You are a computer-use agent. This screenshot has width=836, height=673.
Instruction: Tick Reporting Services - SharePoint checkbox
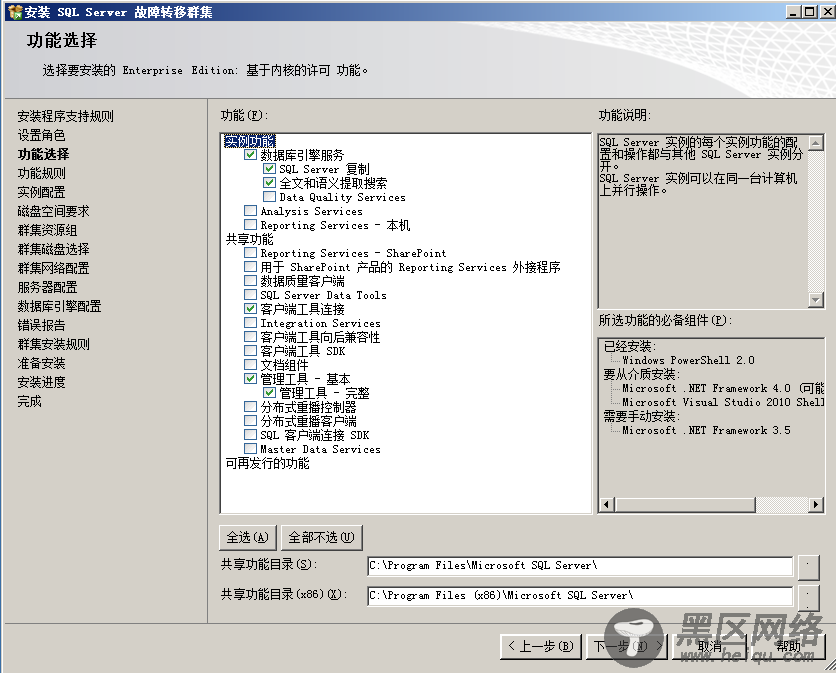click(251, 253)
